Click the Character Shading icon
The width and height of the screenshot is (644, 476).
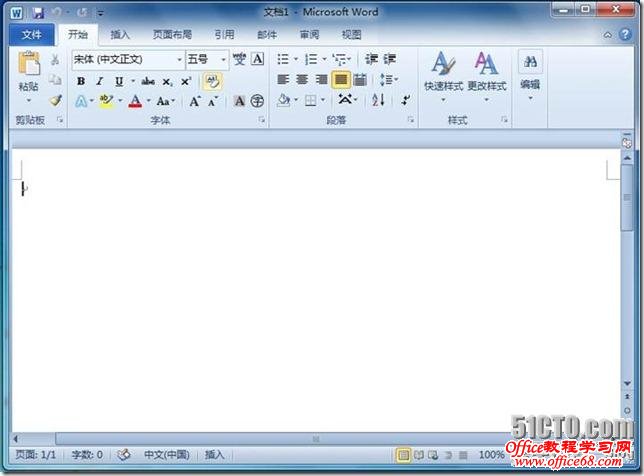239,101
